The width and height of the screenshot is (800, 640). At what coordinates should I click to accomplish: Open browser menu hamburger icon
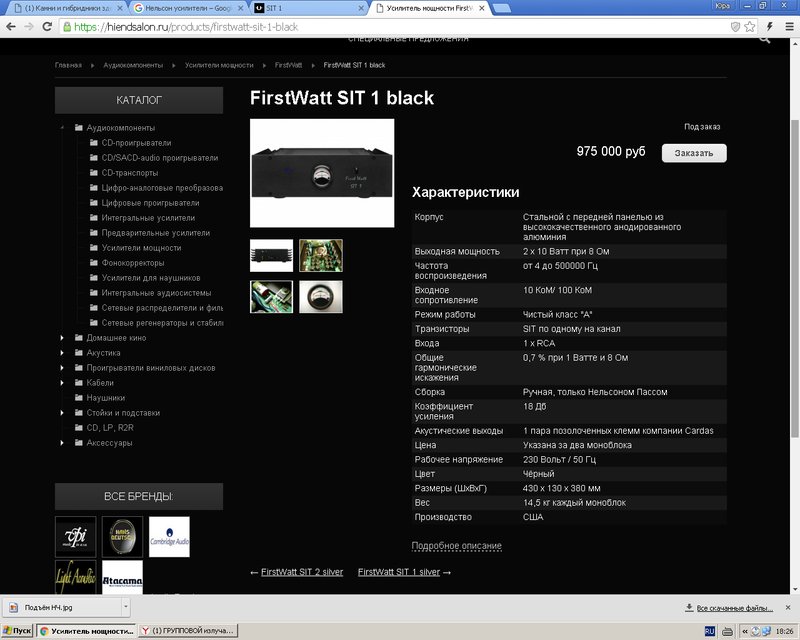789,27
